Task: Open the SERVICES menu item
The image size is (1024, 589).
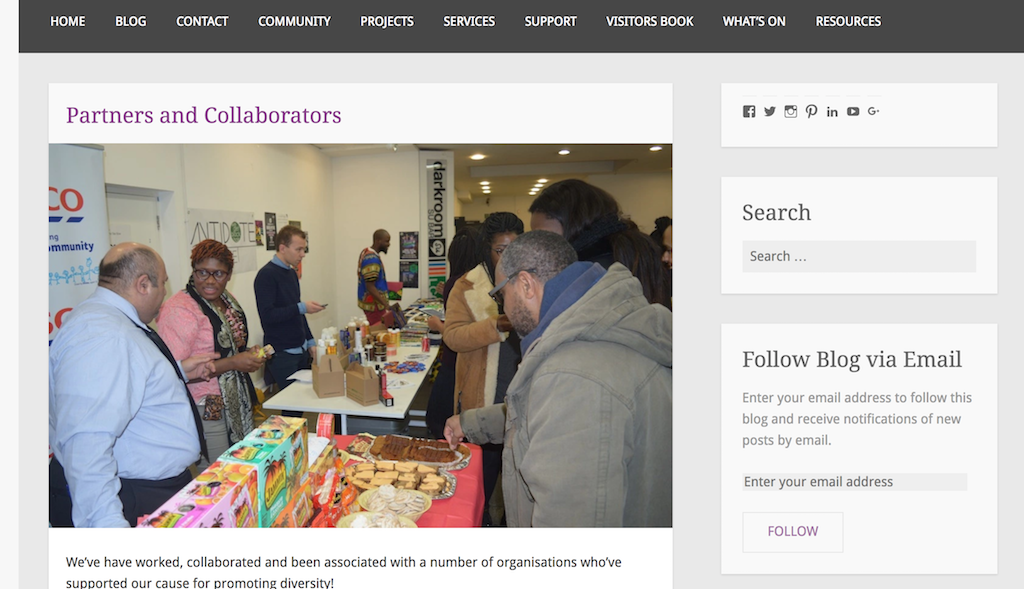Action: click(469, 22)
